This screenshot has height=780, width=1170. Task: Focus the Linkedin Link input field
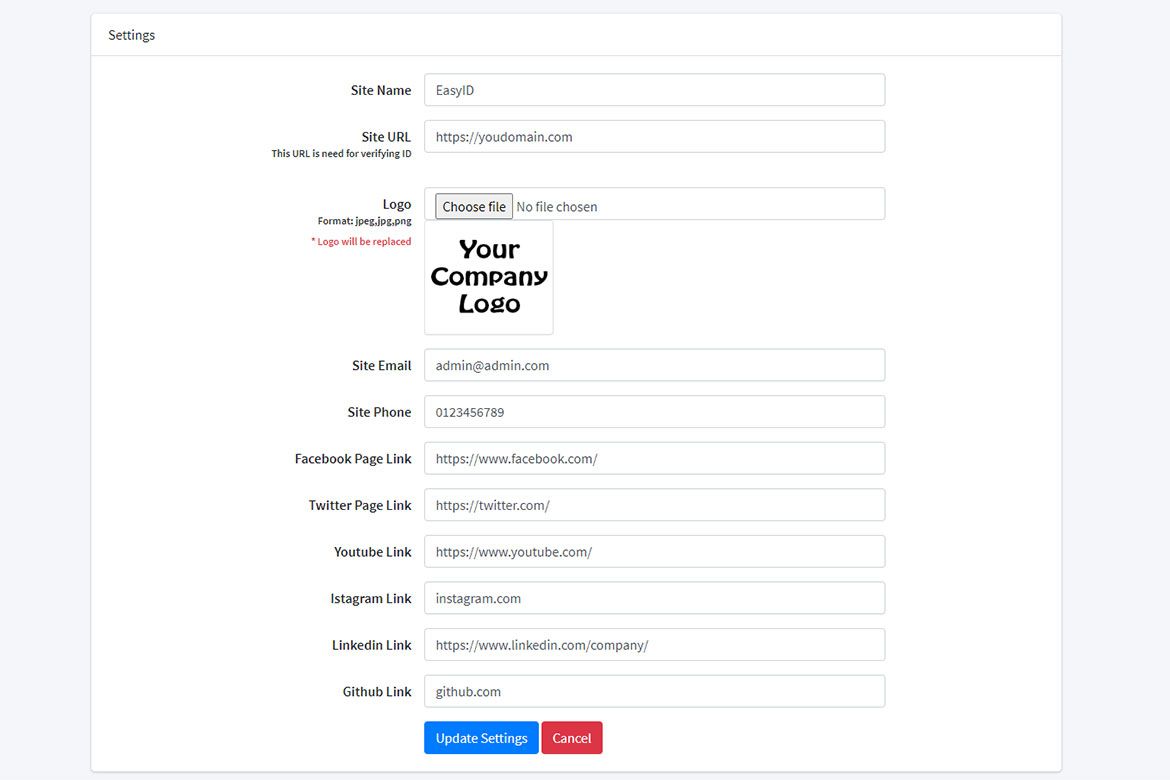click(x=654, y=645)
